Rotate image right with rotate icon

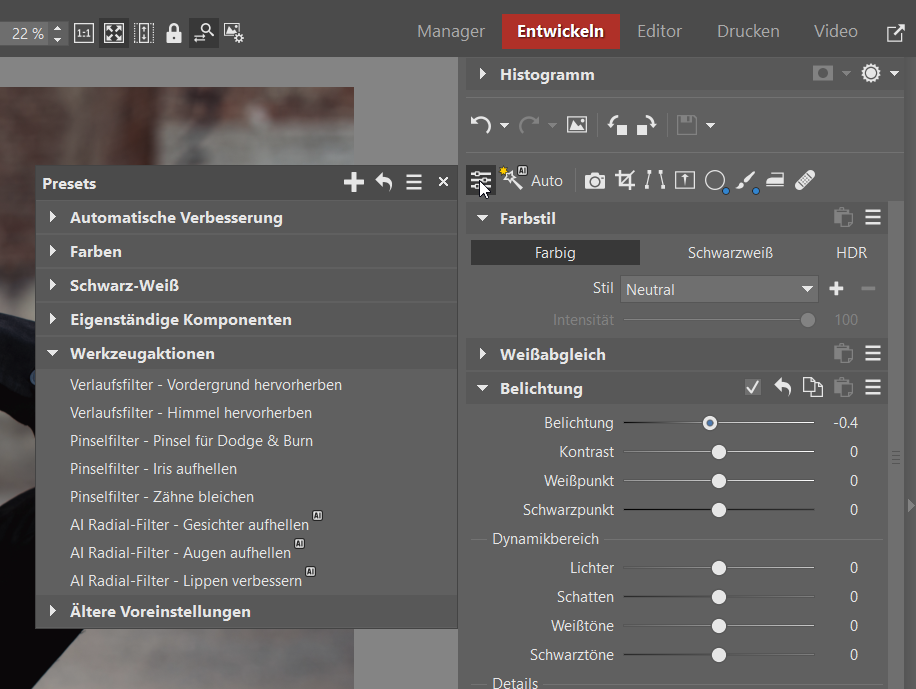point(646,125)
